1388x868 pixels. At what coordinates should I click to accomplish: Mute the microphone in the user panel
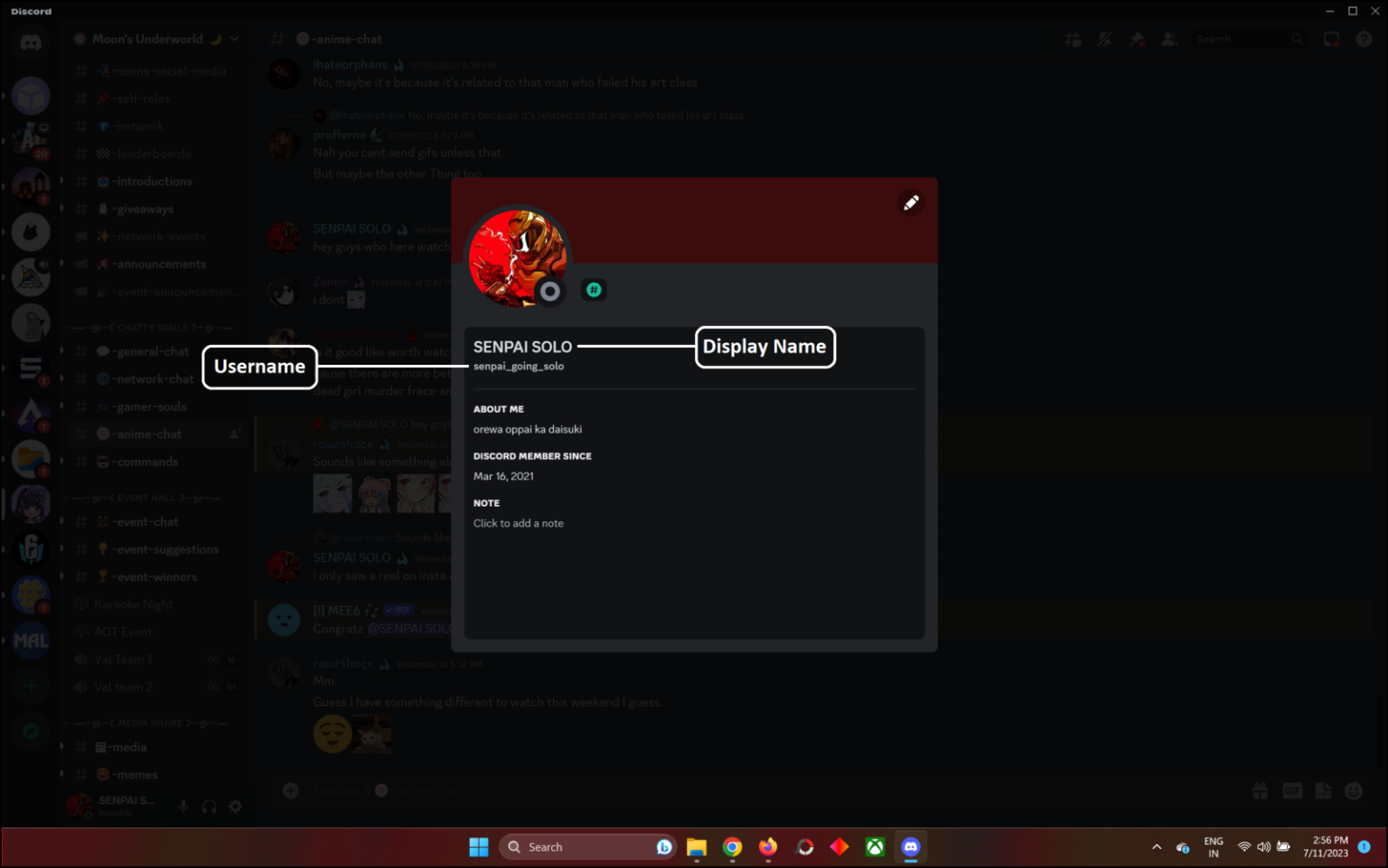pos(183,806)
